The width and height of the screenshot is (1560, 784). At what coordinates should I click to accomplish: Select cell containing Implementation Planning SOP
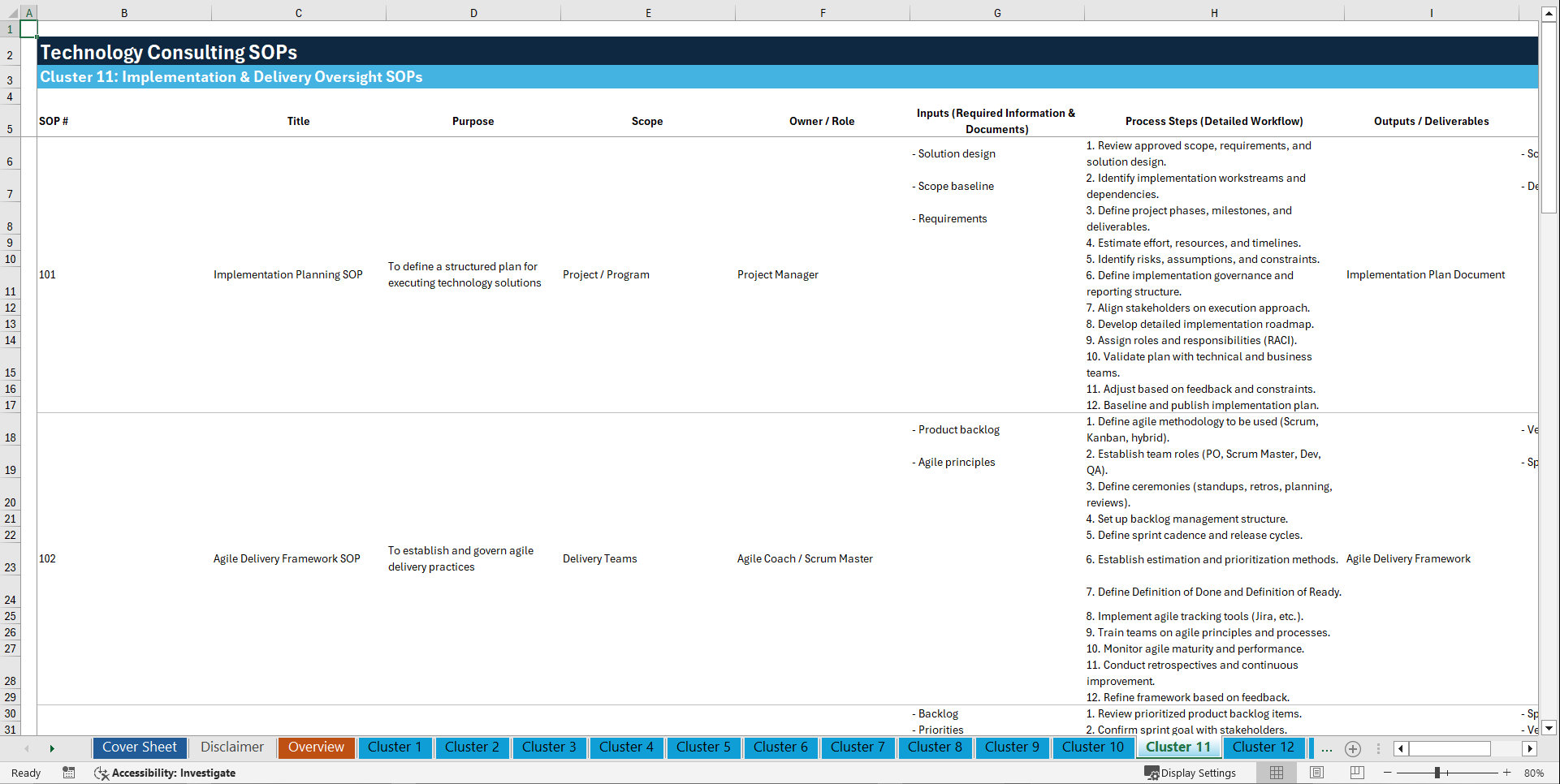pos(287,274)
